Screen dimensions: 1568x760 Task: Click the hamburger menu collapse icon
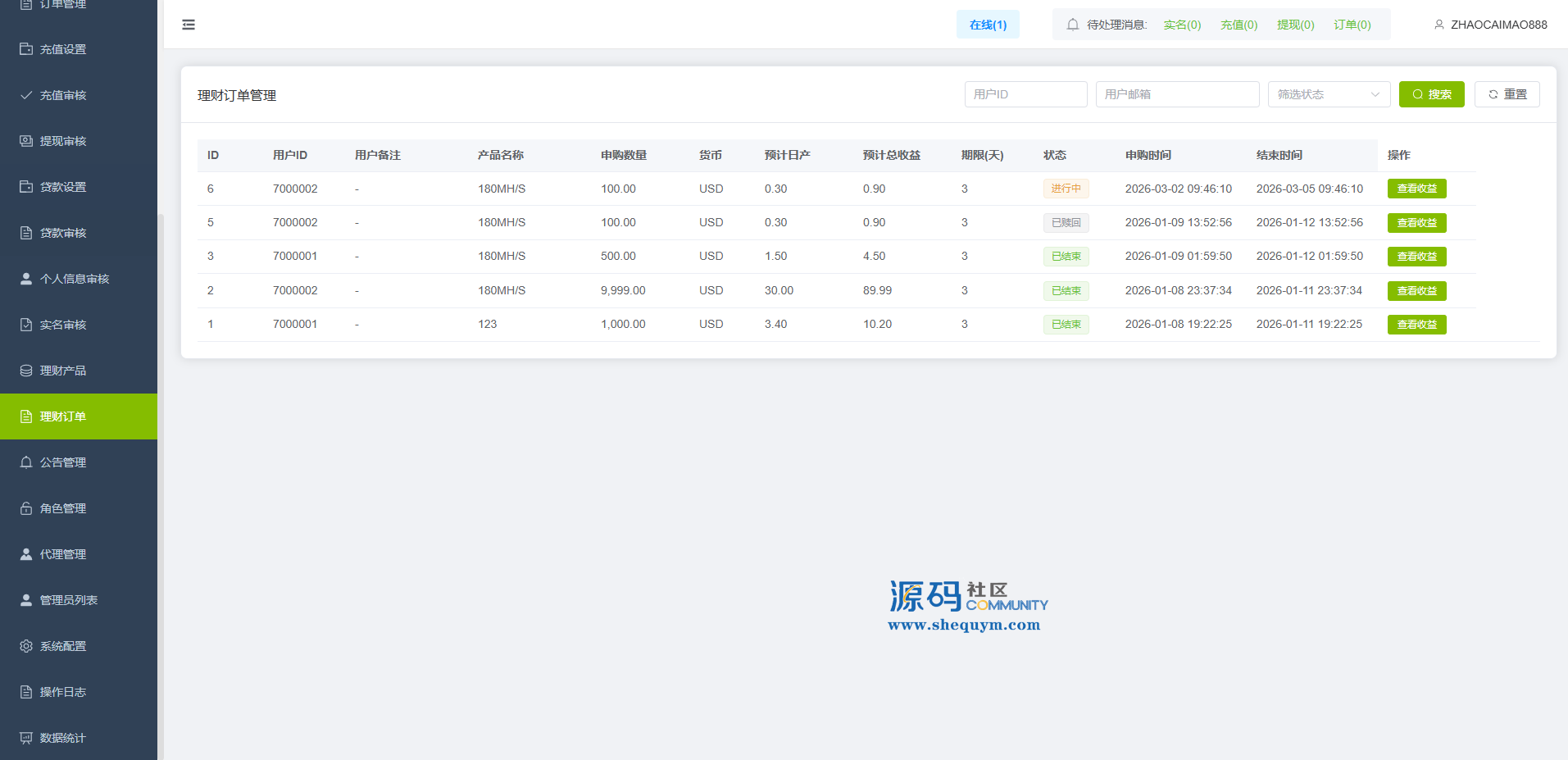[189, 25]
